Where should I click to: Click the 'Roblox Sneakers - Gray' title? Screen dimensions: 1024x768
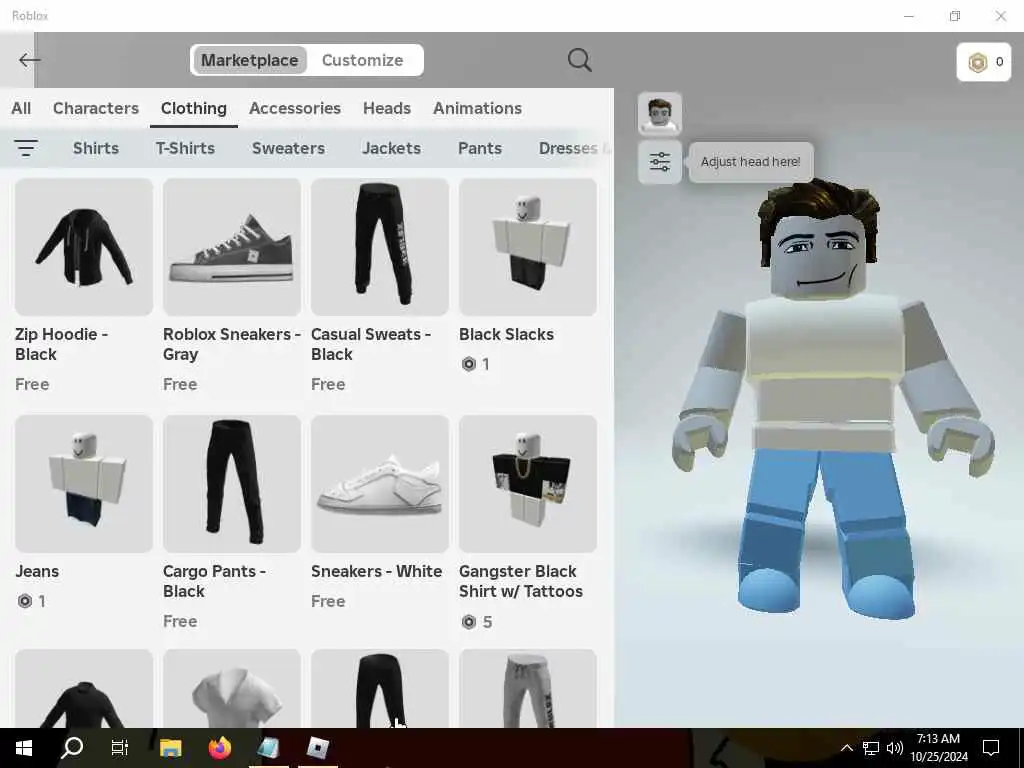coord(232,344)
